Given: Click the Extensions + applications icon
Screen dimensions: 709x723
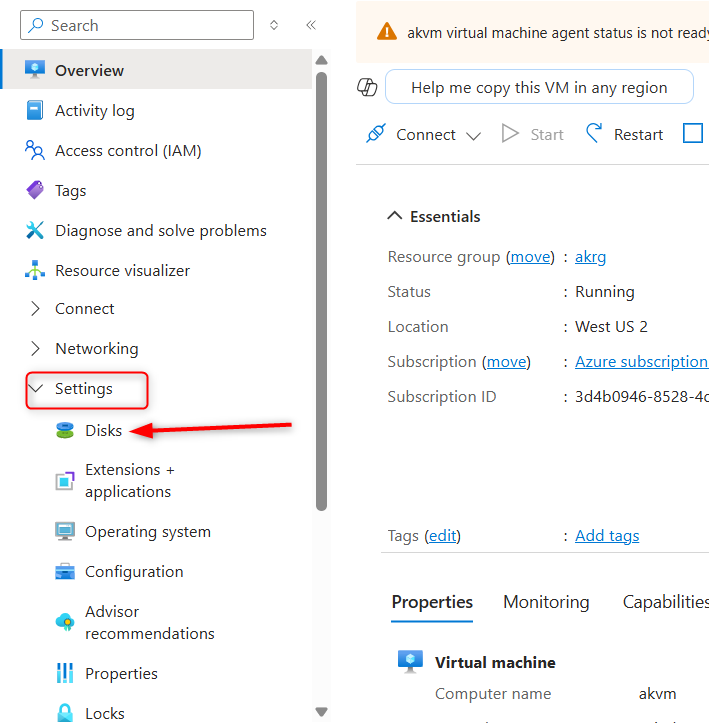Looking at the screenshot, I should (65, 481).
